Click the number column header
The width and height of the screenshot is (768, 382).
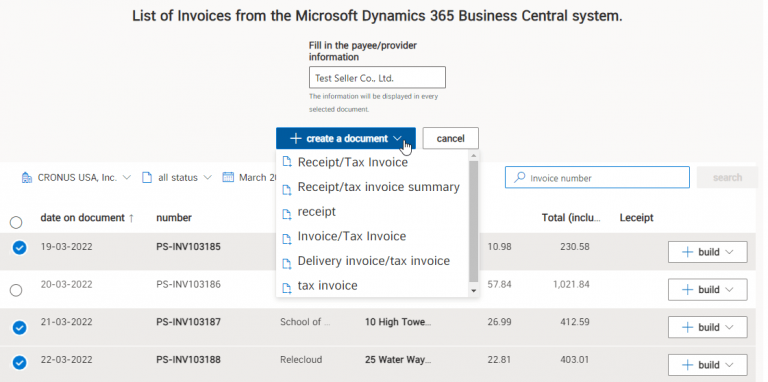tap(174, 218)
